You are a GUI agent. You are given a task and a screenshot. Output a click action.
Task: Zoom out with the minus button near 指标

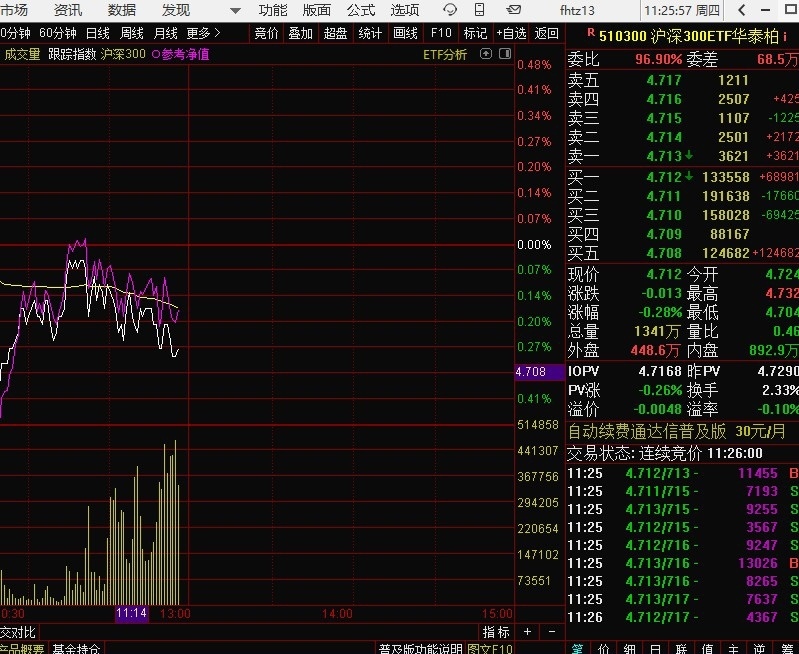(x=554, y=632)
